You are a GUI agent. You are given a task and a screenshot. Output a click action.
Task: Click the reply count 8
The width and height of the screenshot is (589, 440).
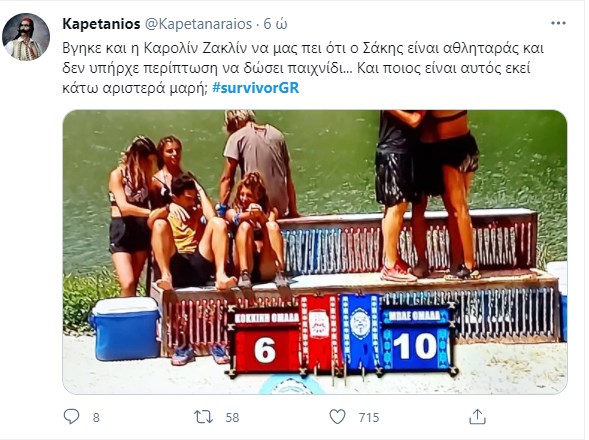pyautogui.click(x=96, y=417)
